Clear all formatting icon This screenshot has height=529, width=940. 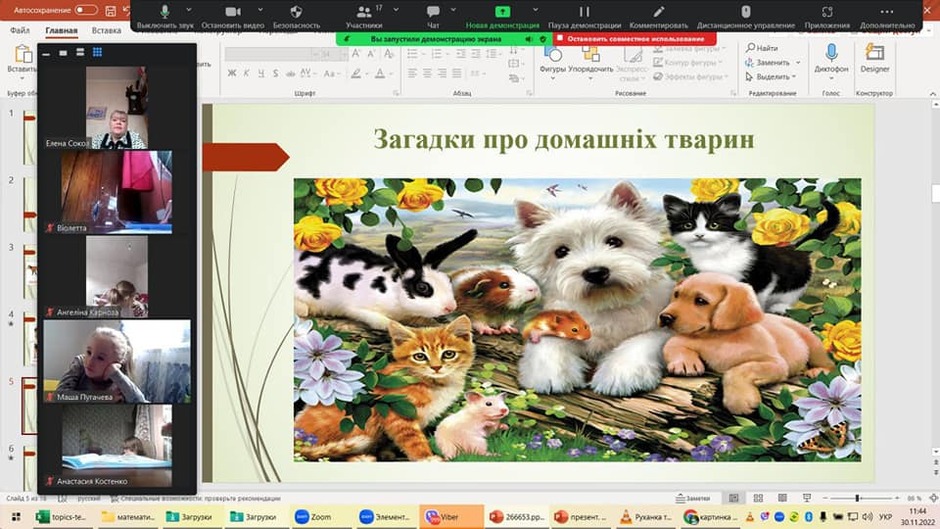point(388,54)
